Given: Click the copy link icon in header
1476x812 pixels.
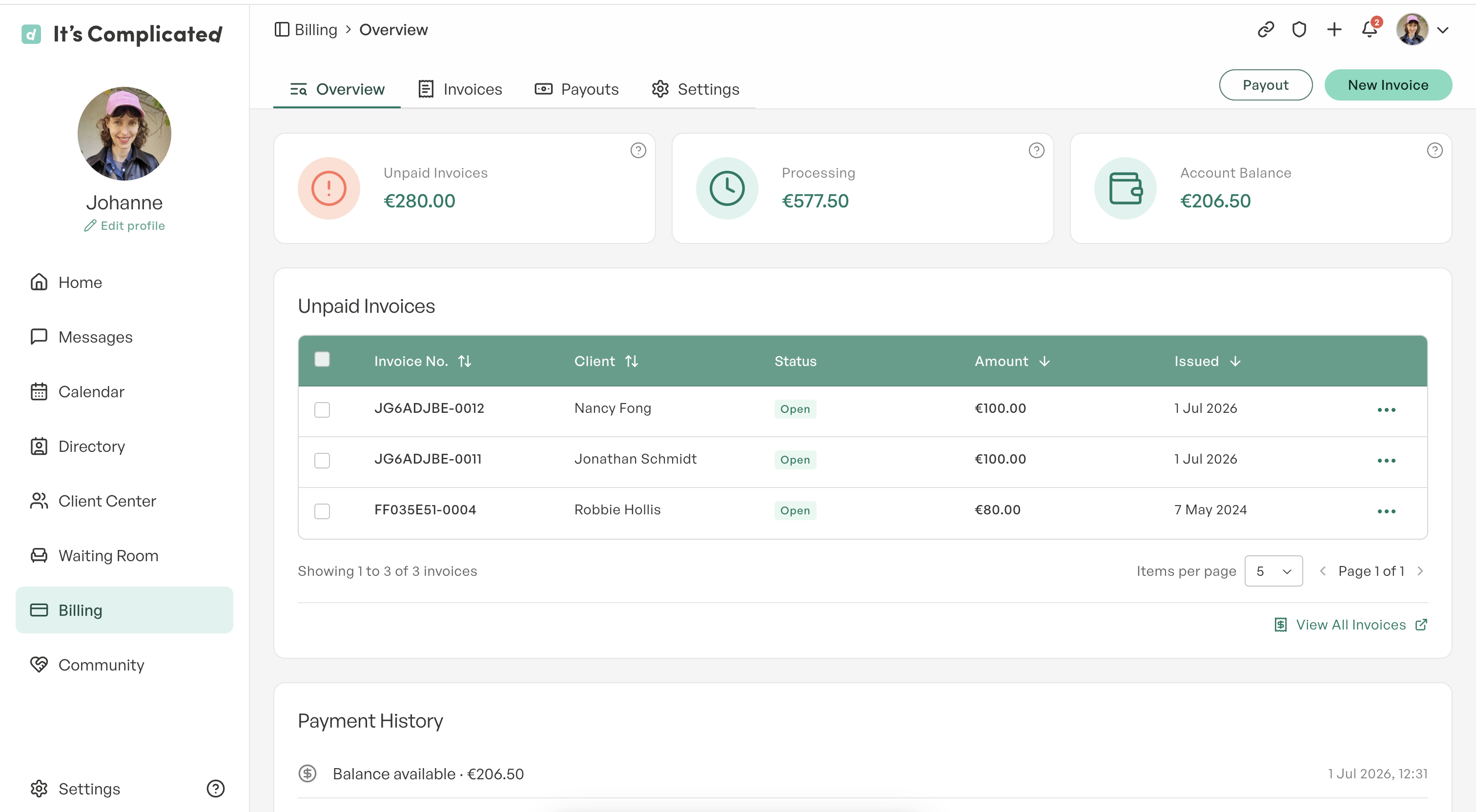Looking at the screenshot, I should [1265, 29].
